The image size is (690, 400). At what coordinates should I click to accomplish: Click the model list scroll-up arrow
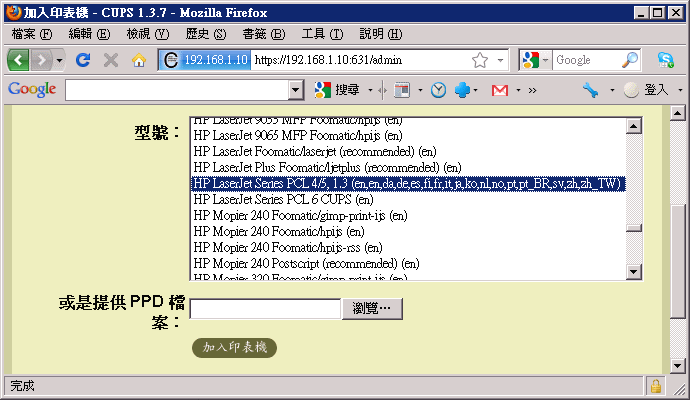tap(634, 127)
